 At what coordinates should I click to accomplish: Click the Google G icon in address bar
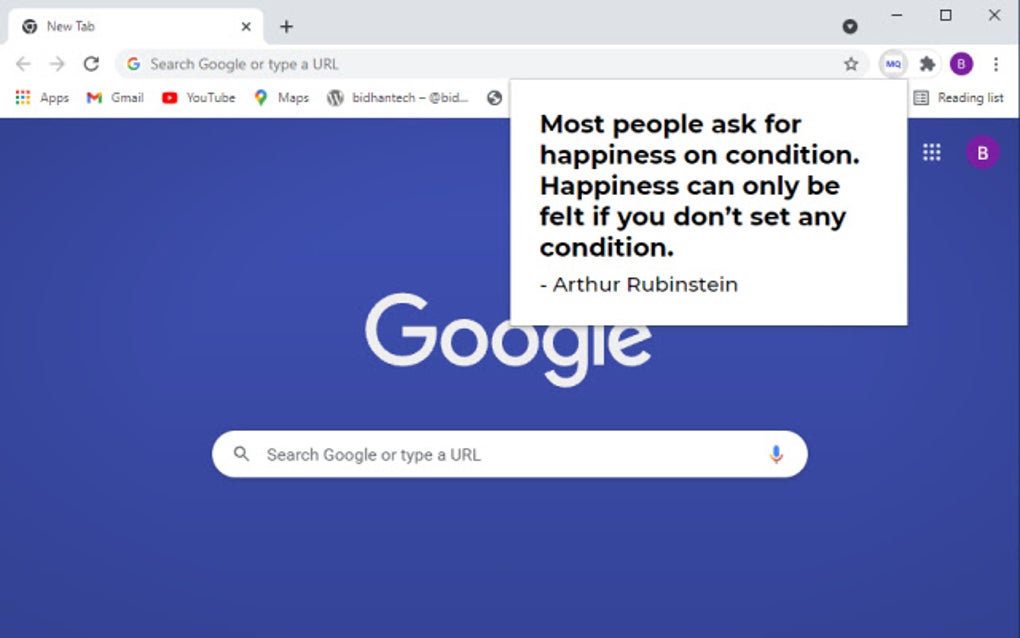[133, 64]
